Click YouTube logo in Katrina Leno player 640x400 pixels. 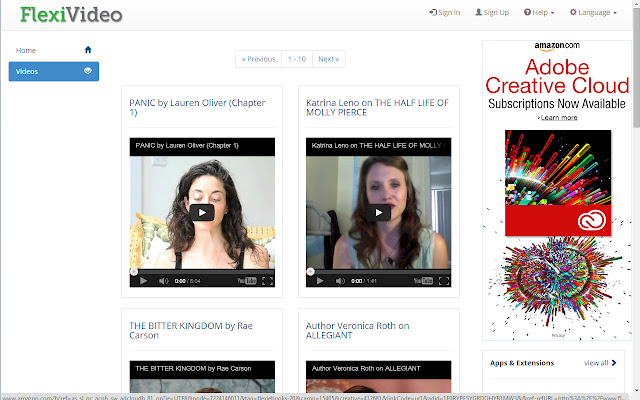coord(423,281)
